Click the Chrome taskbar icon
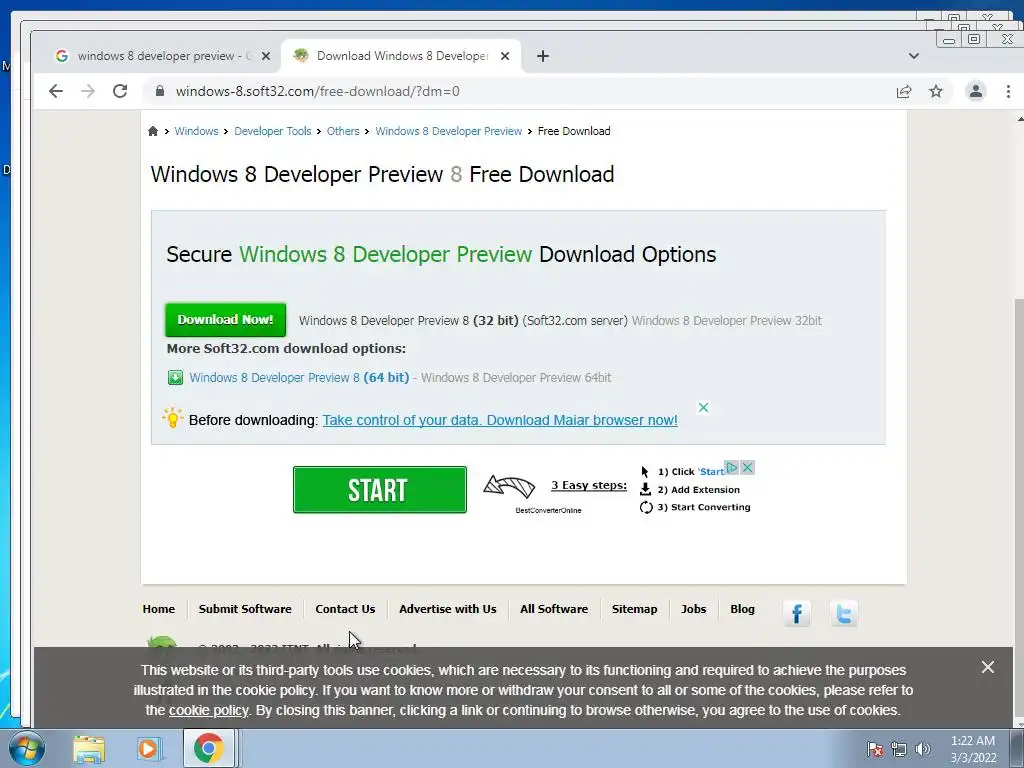The image size is (1024, 768). [x=208, y=748]
